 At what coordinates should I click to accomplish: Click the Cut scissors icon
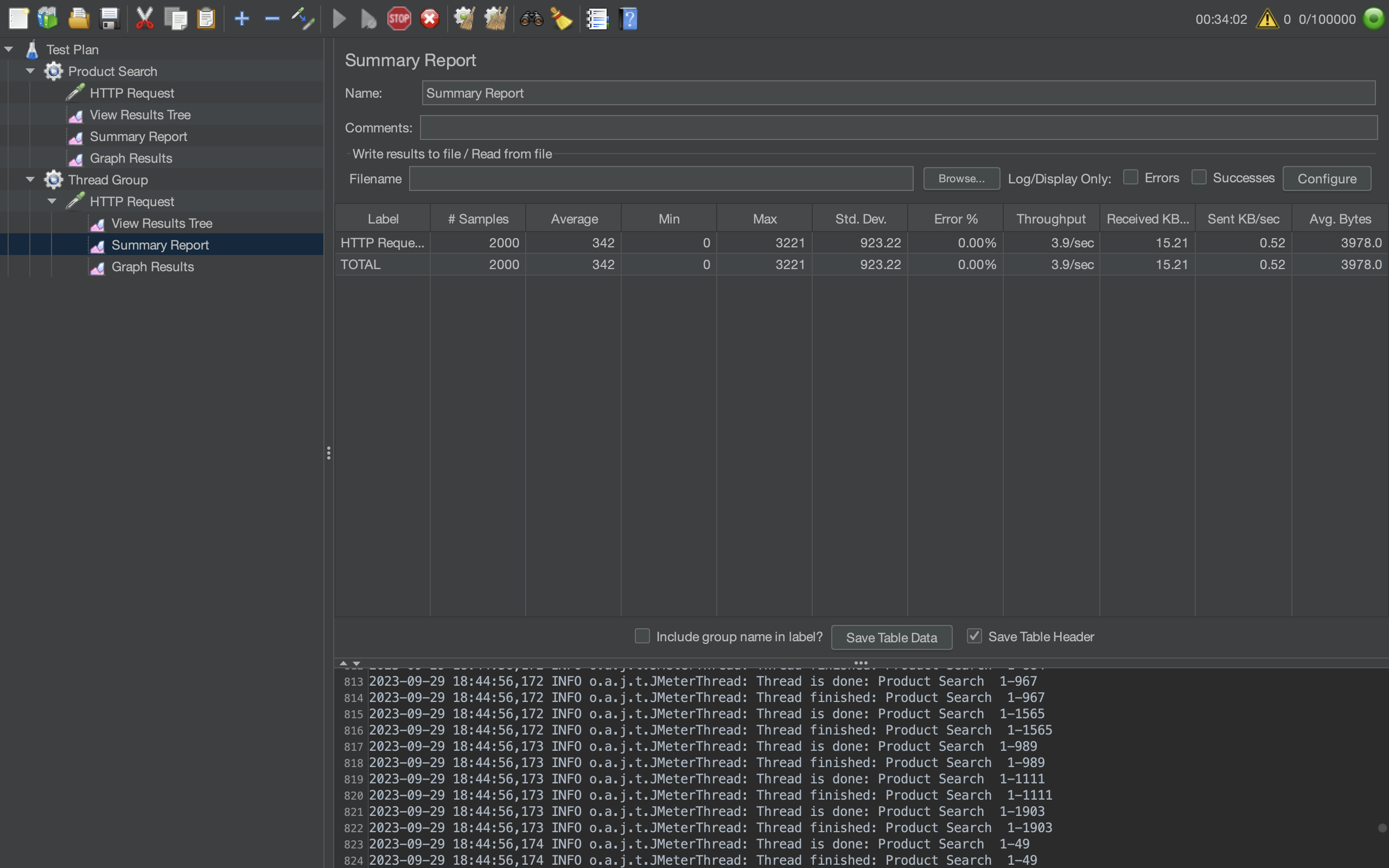(x=145, y=19)
